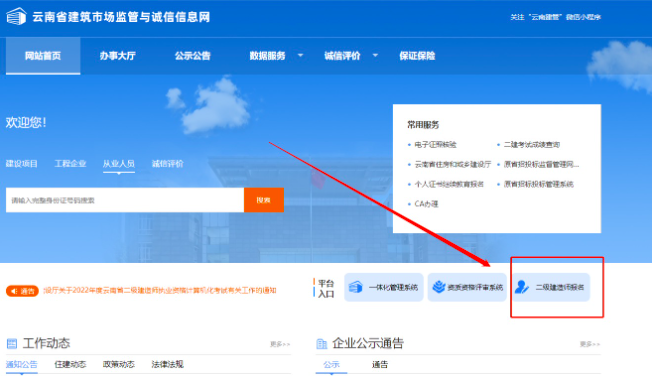Click 更多>> beside 工作动态

280,344
